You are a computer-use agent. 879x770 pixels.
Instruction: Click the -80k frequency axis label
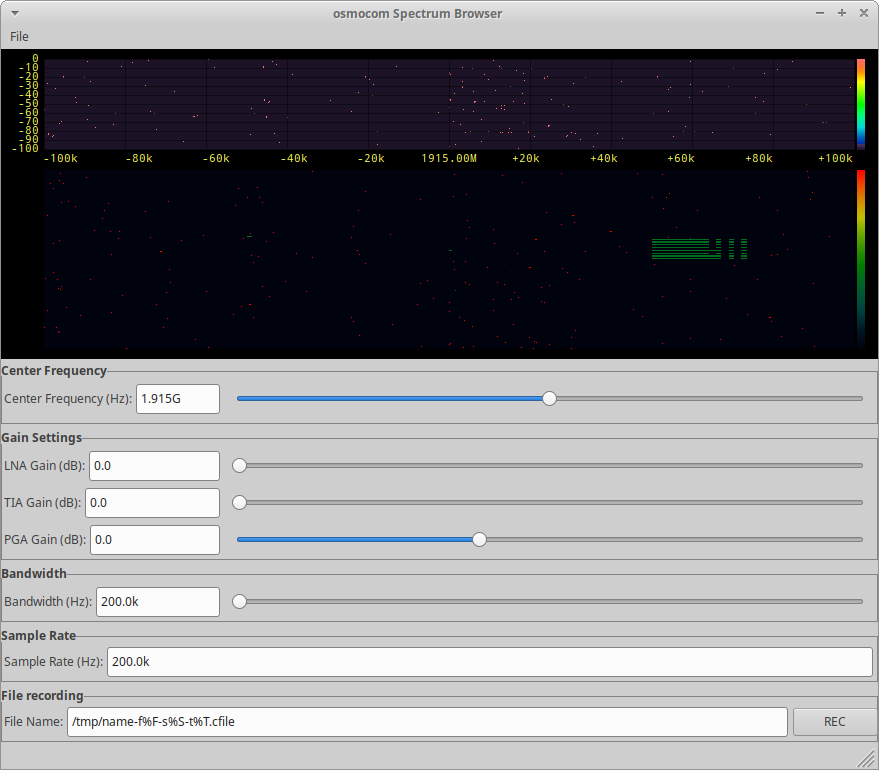[138, 159]
